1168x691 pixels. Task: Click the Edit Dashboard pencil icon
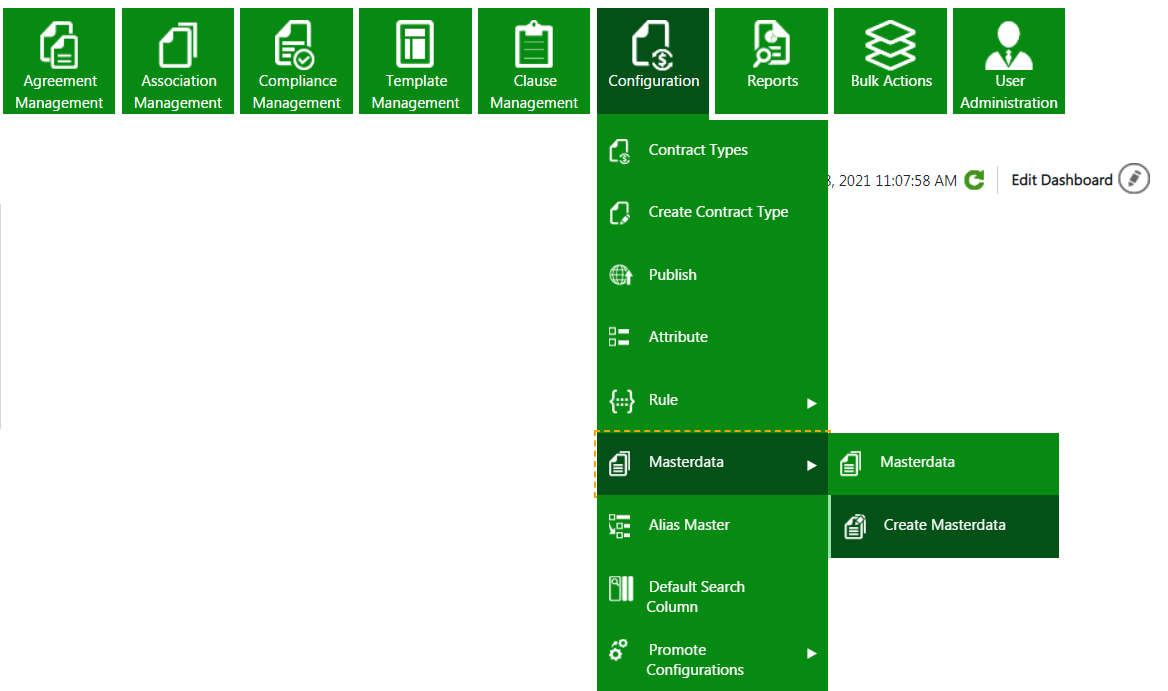(1133, 179)
